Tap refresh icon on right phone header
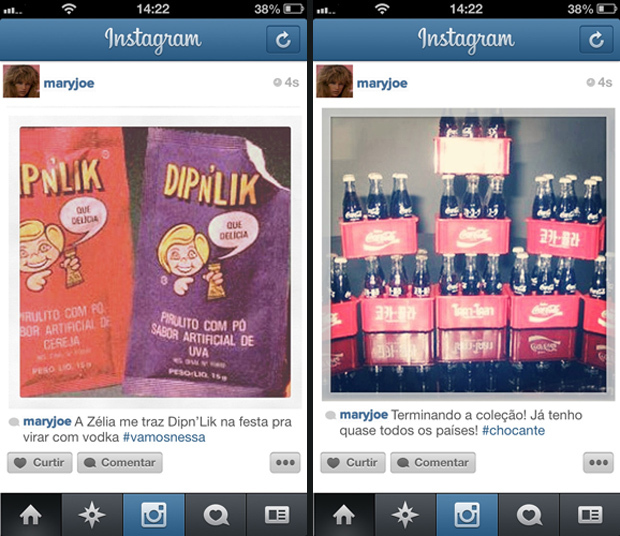Image resolution: width=620 pixels, height=536 pixels. [596, 40]
